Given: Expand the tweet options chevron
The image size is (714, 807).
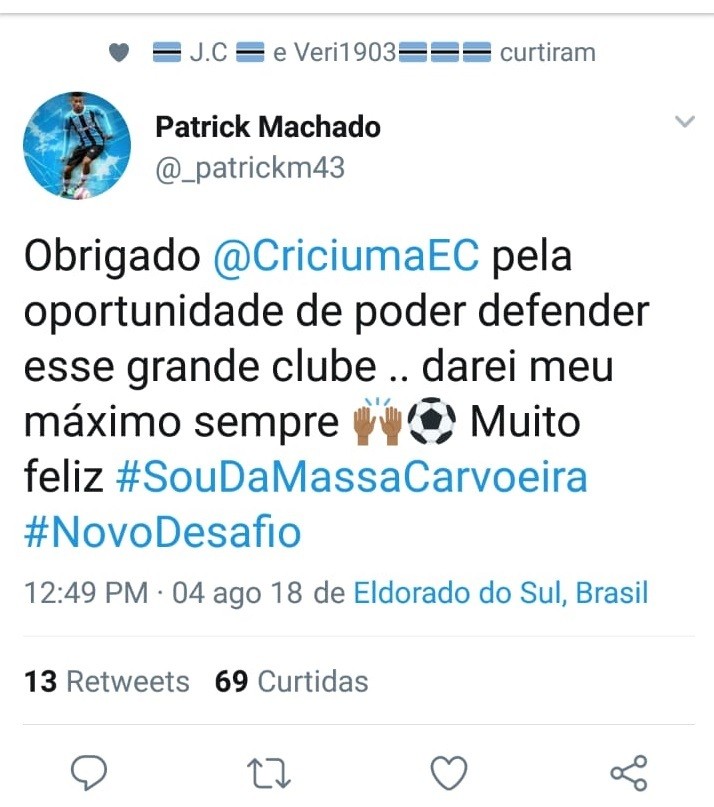Looking at the screenshot, I should [x=685, y=121].
